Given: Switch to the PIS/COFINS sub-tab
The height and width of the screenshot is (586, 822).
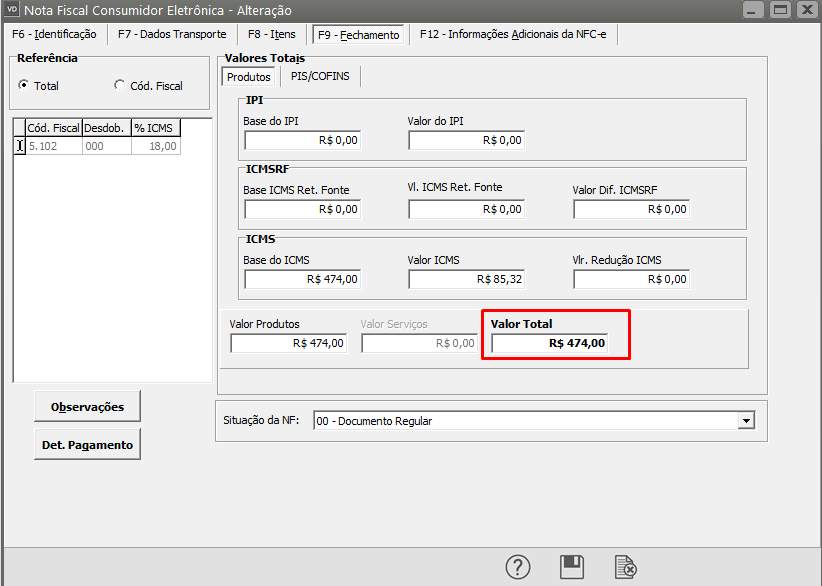Looking at the screenshot, I should 320,76.
